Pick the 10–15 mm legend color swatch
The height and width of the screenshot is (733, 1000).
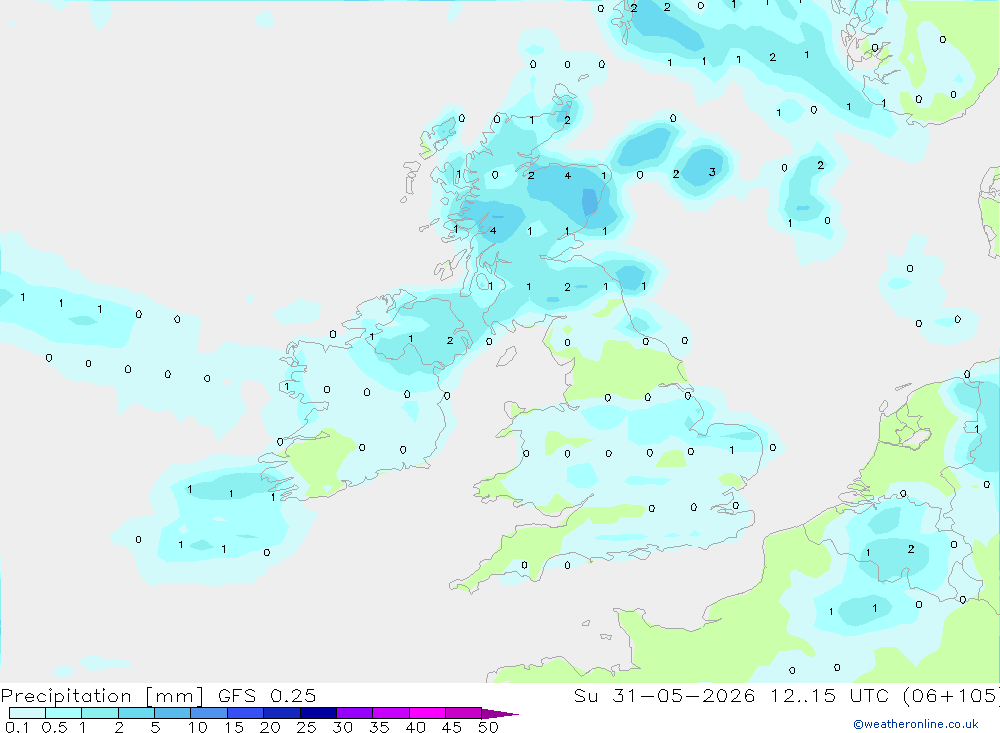click(x=209, y=713)
